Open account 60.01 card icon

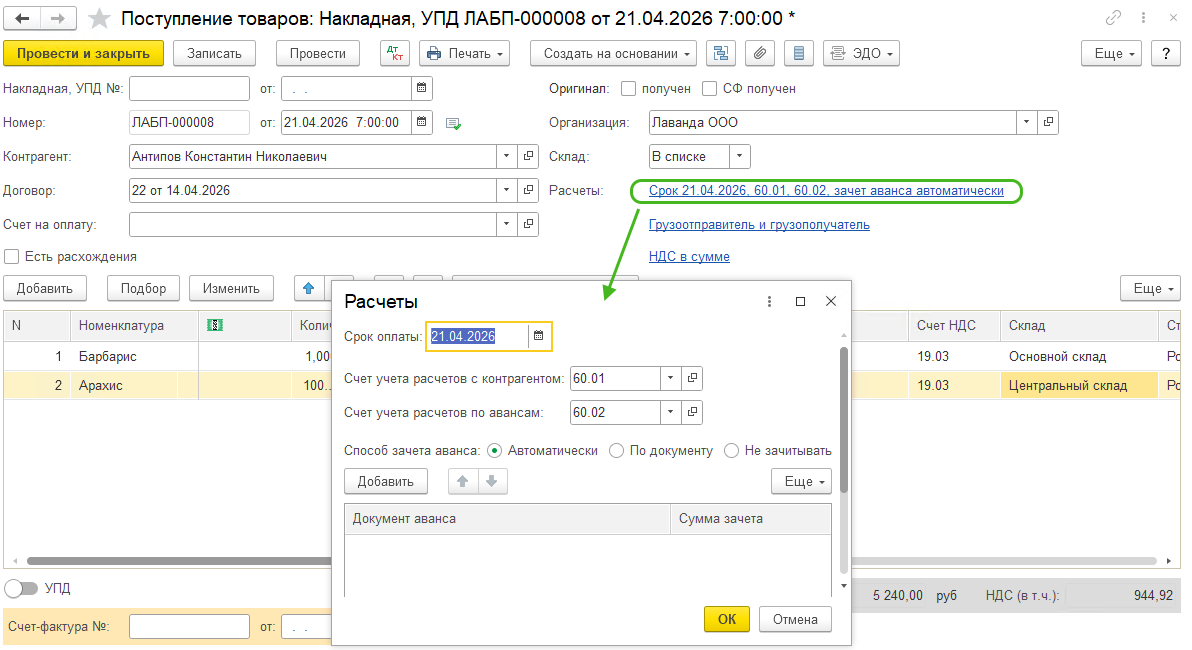pos(692,378)
